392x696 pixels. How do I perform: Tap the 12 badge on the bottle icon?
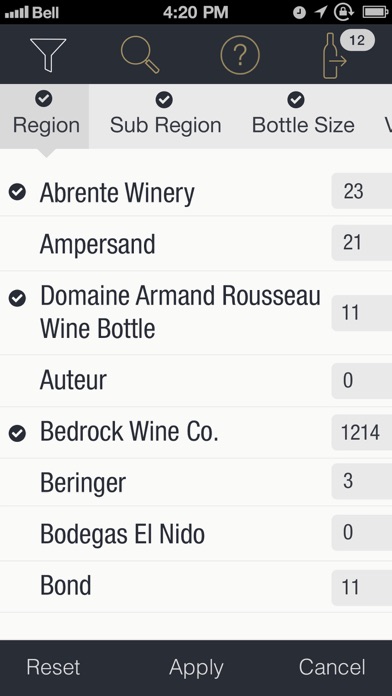(357, 41)
